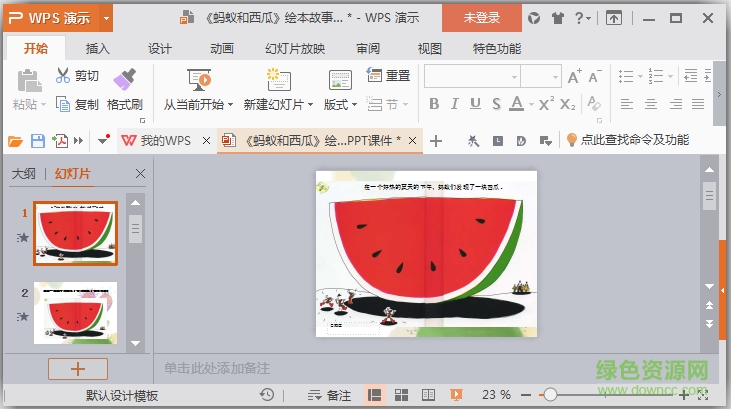Screen dimensions: 731x409
Task: Switch to normal view icon
Action: click(x=374, y=395)
